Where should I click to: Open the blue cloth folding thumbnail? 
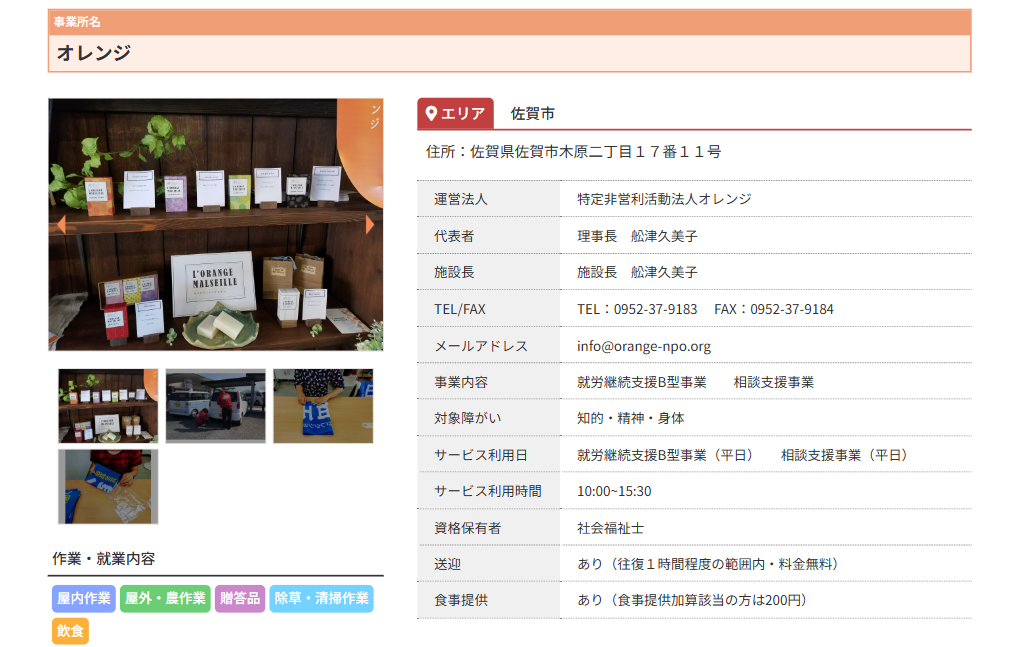coord(323,406)
